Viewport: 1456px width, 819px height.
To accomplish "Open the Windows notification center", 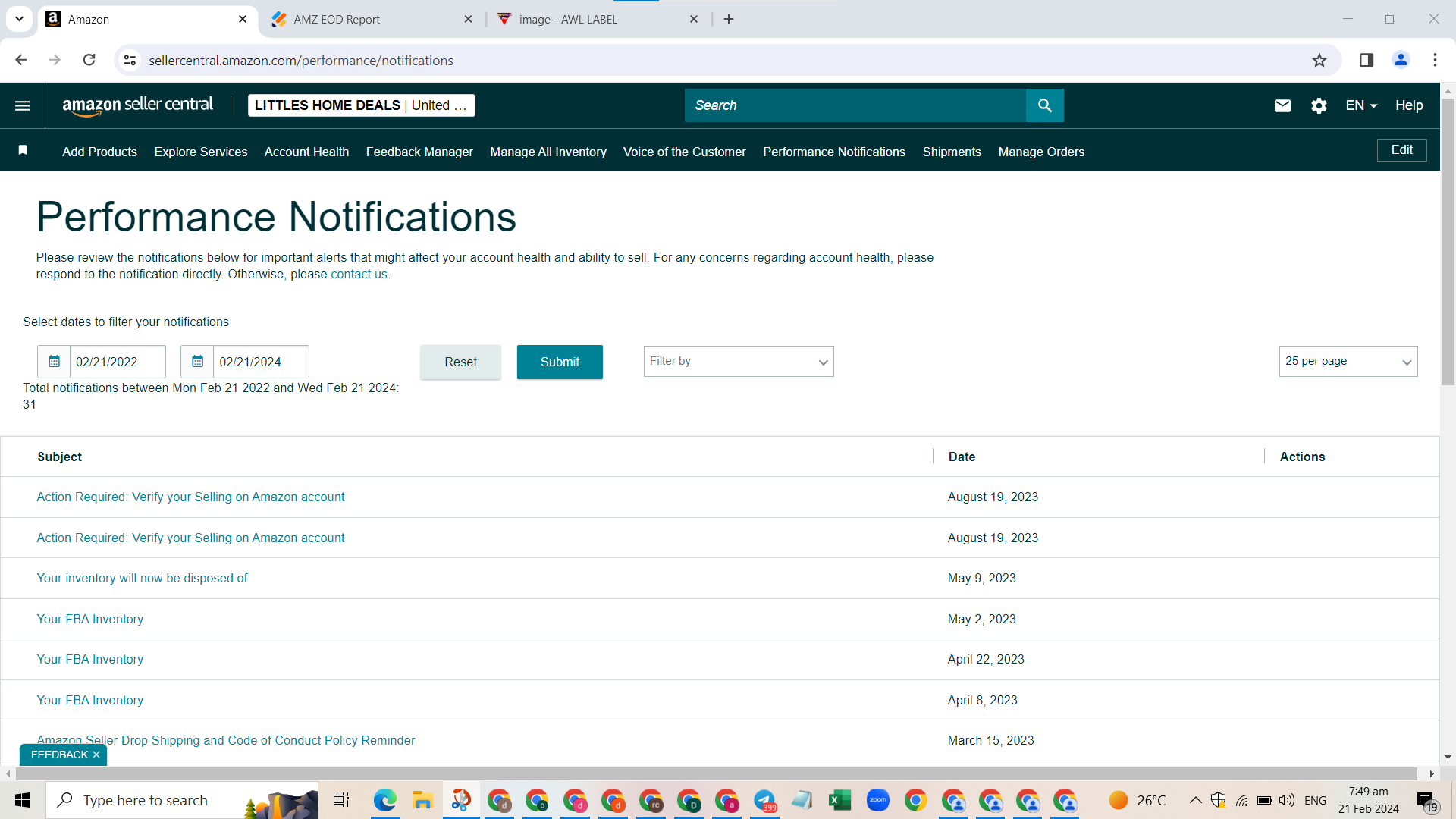I will click(1426, 800).
